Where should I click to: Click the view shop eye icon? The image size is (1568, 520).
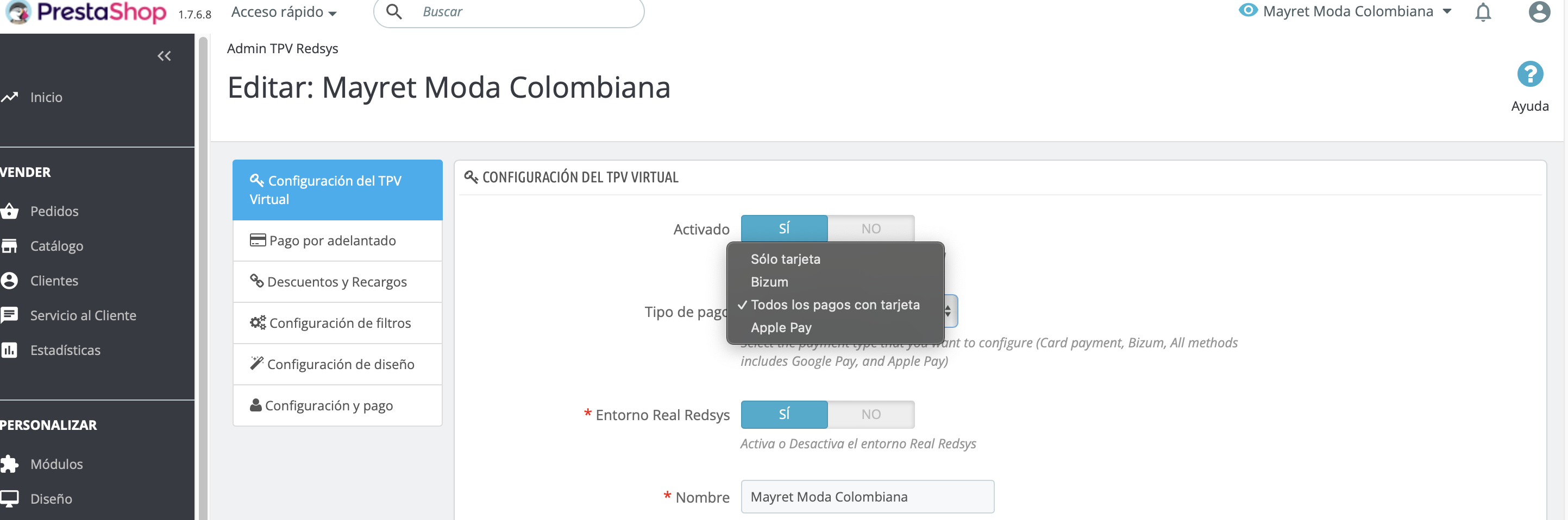(1247, 10)
